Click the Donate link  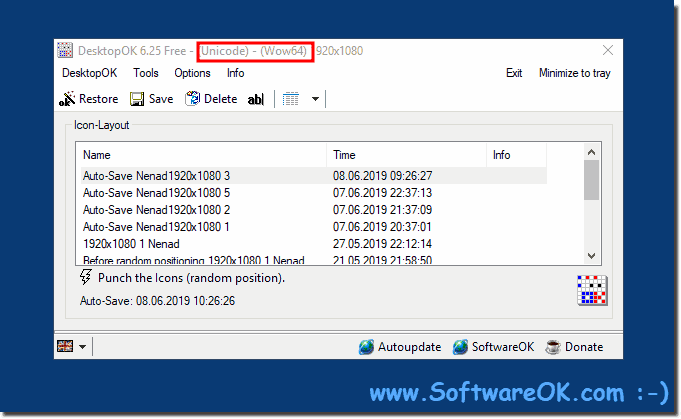tap(584, 347)
